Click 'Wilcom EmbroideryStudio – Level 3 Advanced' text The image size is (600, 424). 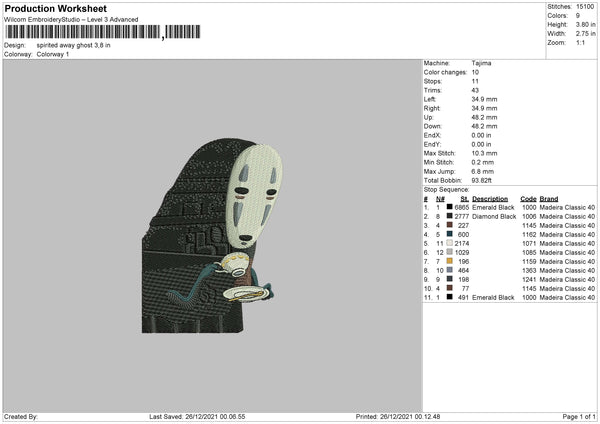click(71, 19)
